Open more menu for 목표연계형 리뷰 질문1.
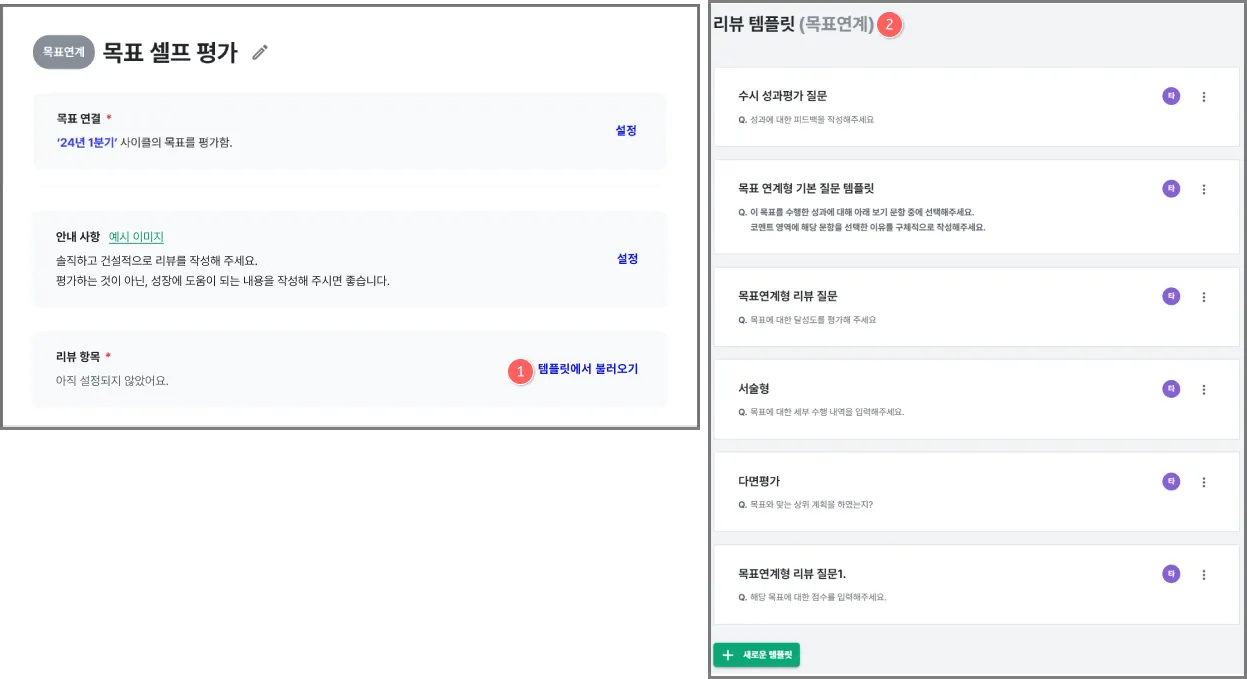Viewport: 1247px width, 679px height. tap(1204, 575)
